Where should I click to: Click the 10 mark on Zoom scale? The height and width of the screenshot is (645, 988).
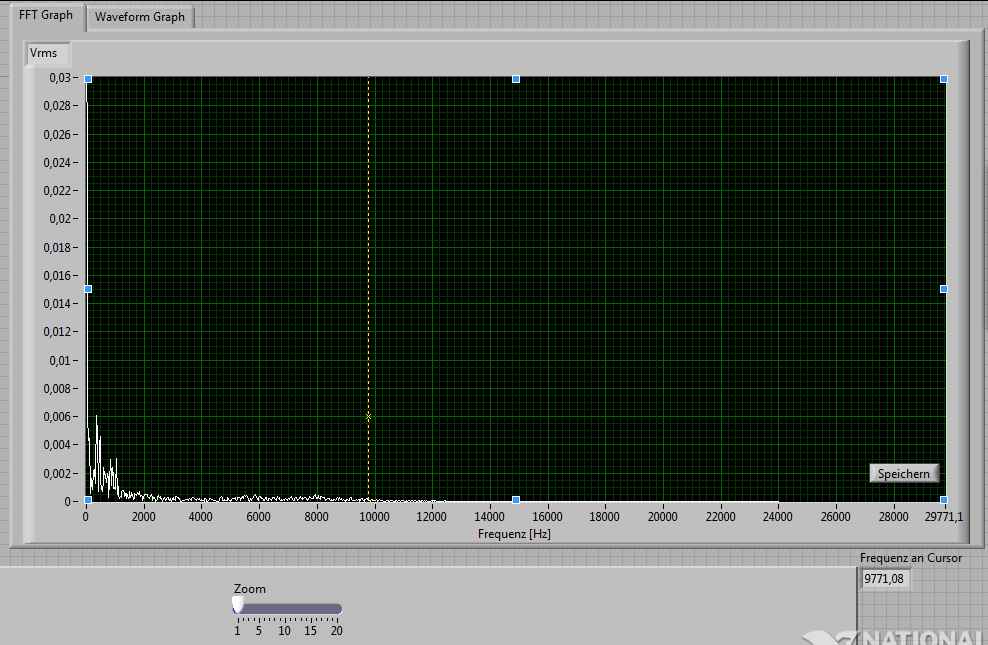tap(284, 631)
